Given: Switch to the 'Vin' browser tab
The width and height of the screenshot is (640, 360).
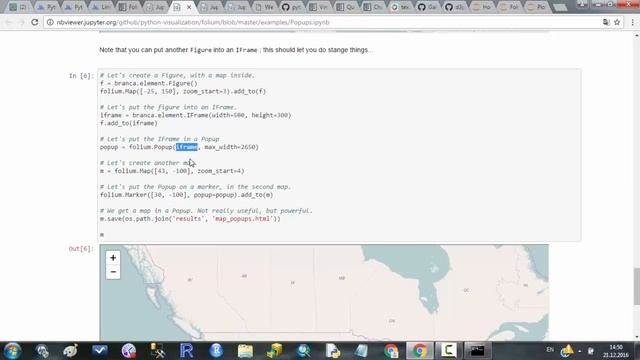Looking at the screenshot, I should (319, 7).
